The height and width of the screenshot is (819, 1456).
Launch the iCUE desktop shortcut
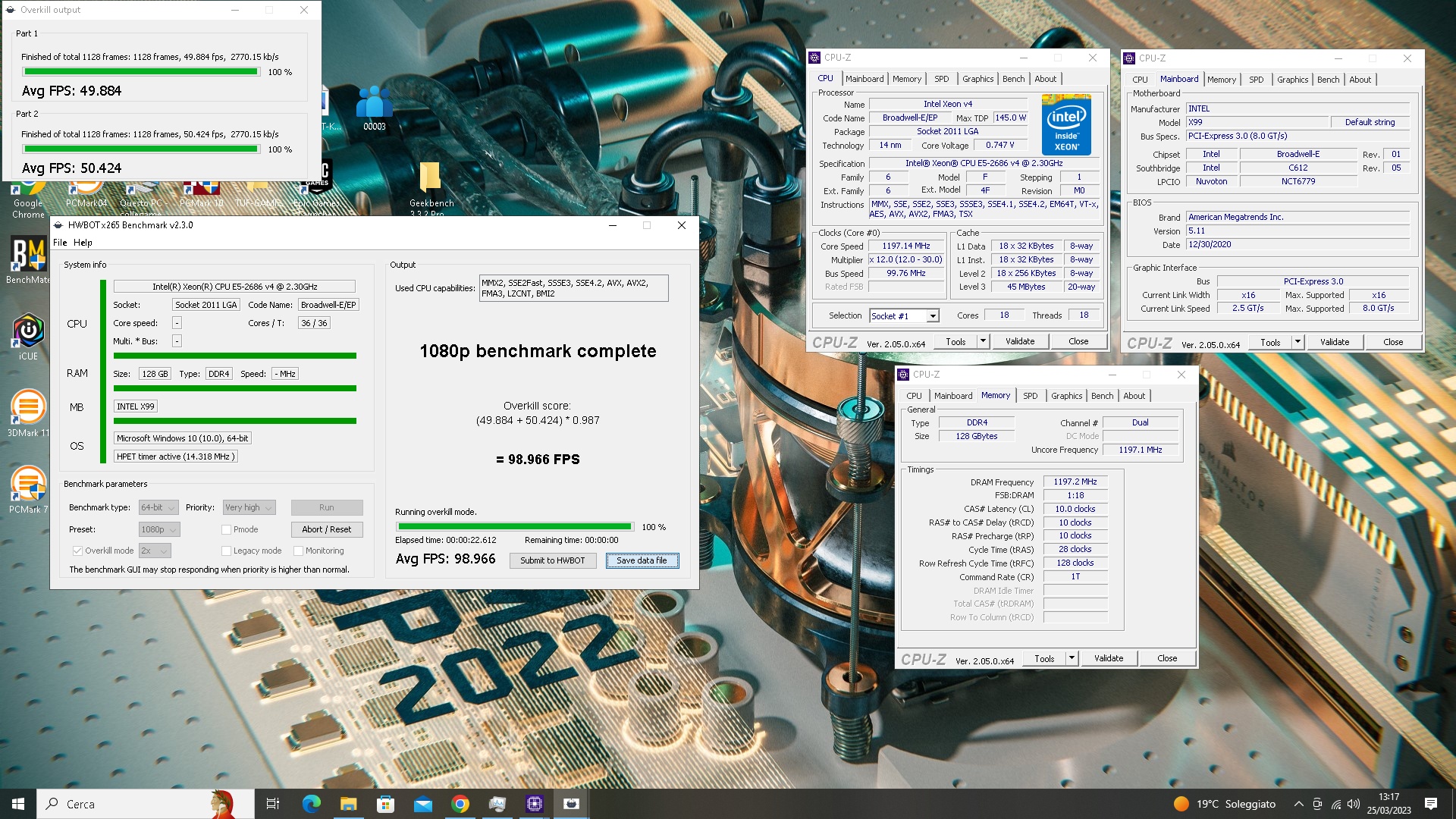(28, 337)
